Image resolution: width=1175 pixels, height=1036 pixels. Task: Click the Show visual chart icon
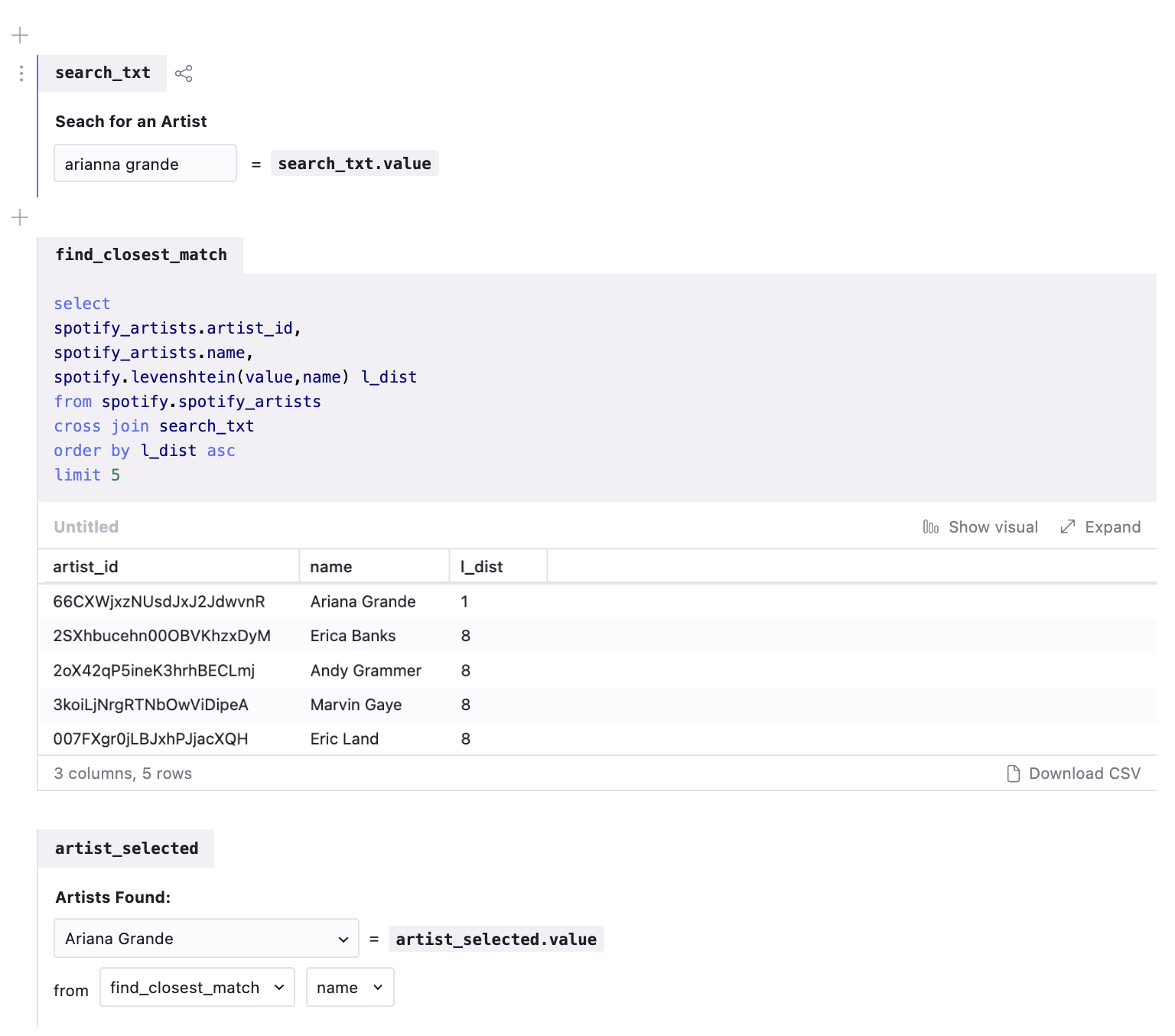pos(931,527)
